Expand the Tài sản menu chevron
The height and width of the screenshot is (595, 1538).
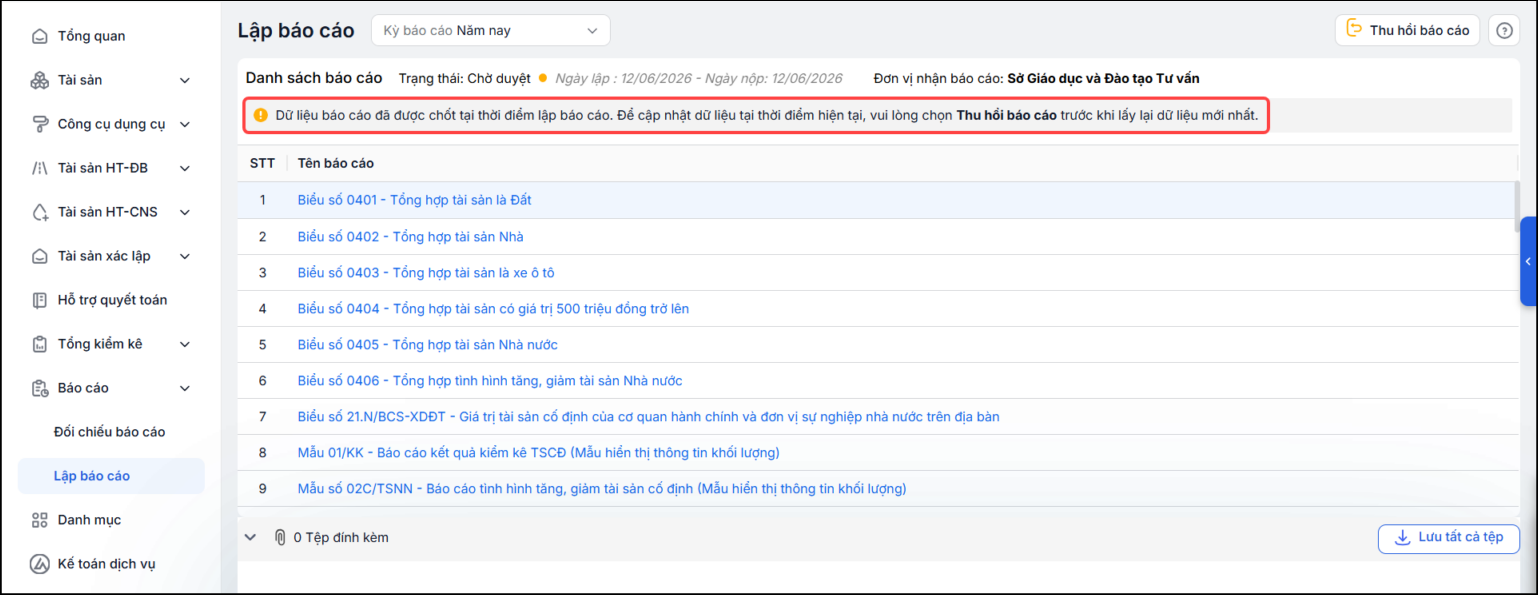(185, 80)
